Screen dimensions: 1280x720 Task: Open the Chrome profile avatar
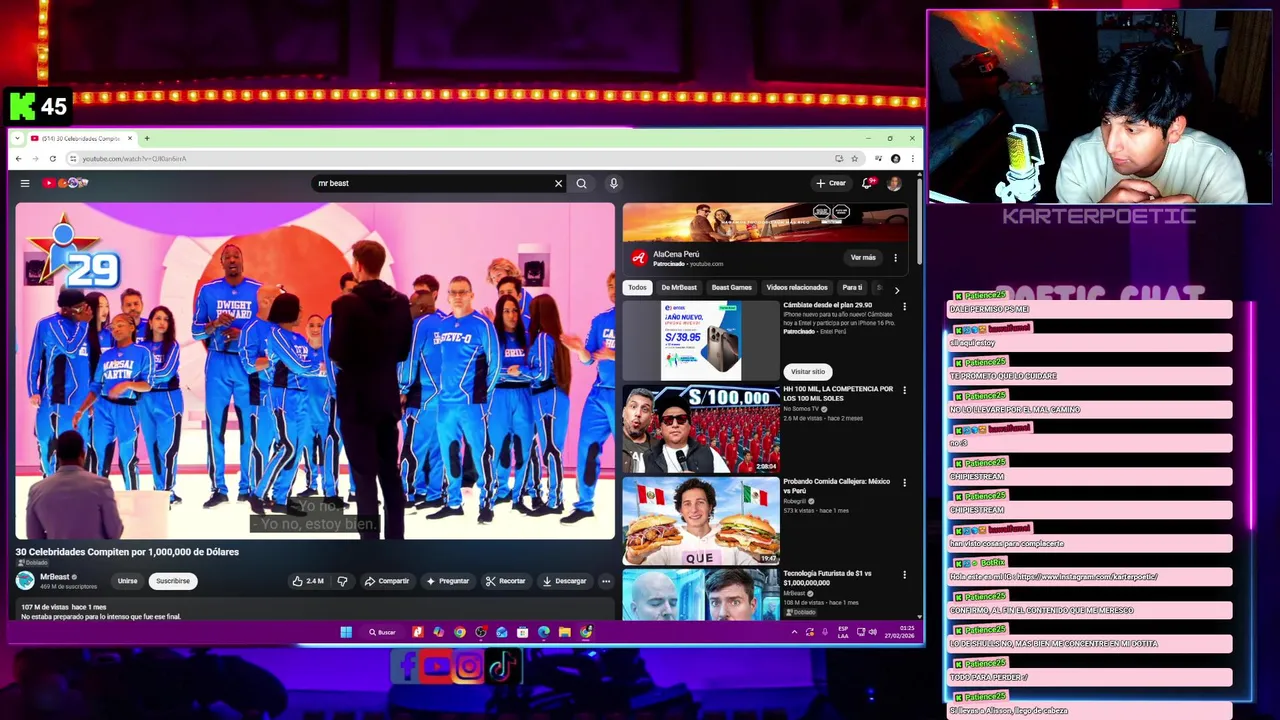[895, 158]
